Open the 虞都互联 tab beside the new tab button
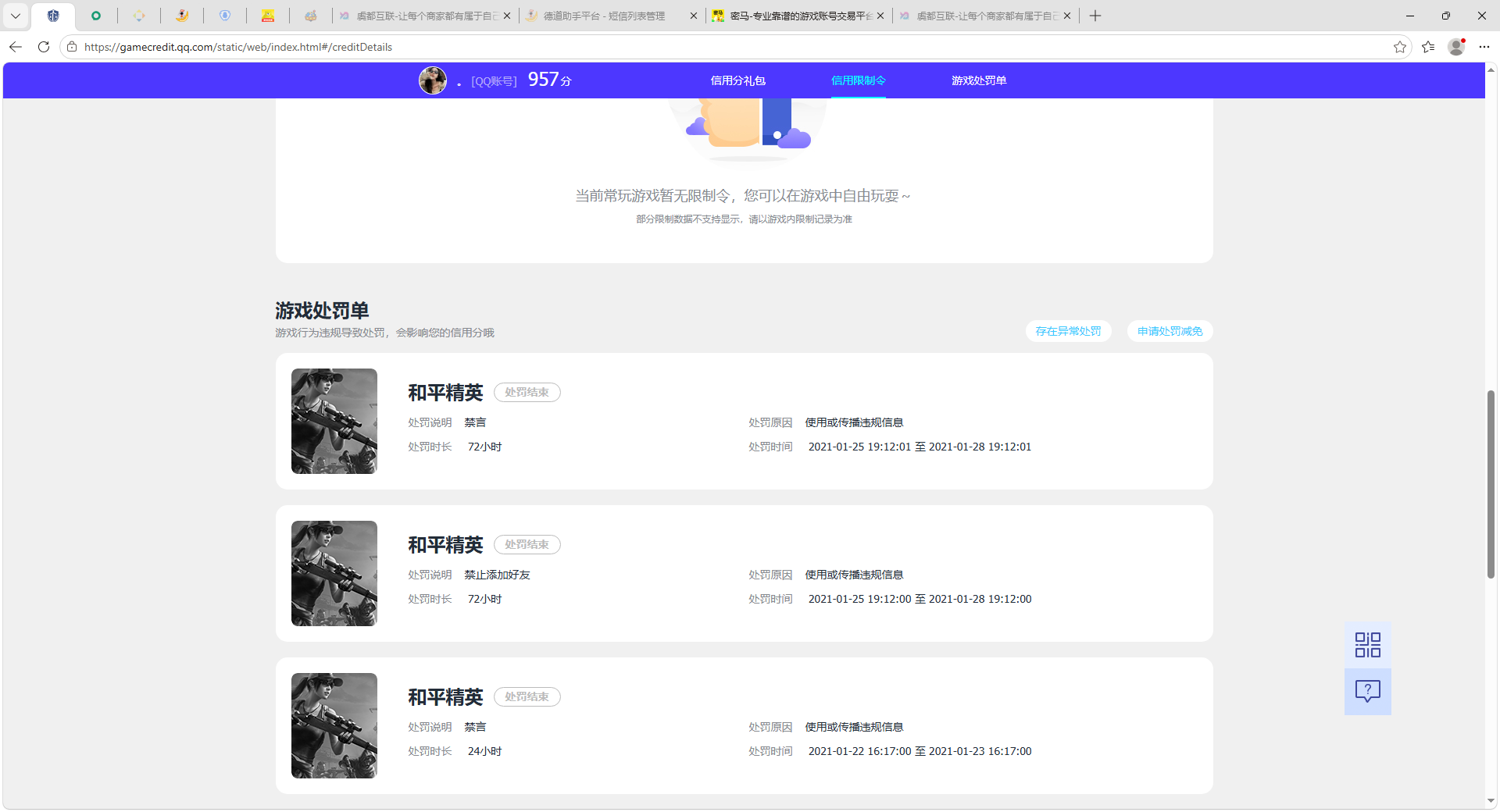Screen dimensions: 1500x812 pyautogui.click(x=987, y=16)
